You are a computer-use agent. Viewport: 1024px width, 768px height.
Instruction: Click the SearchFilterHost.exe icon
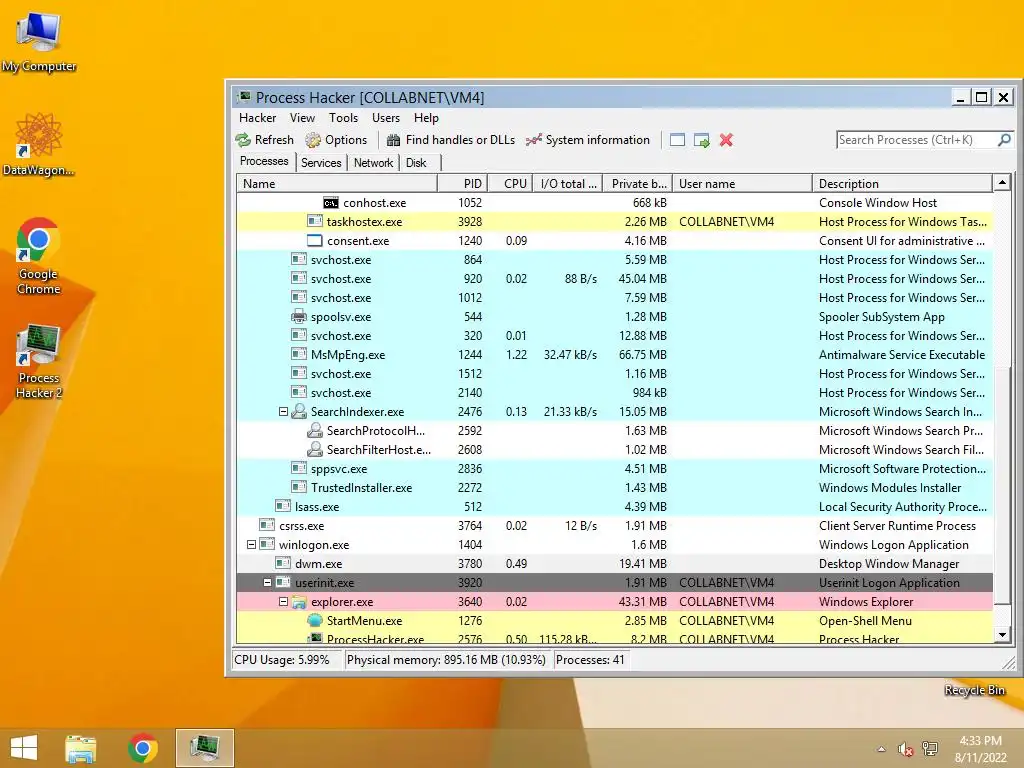[x=315, y=449]
